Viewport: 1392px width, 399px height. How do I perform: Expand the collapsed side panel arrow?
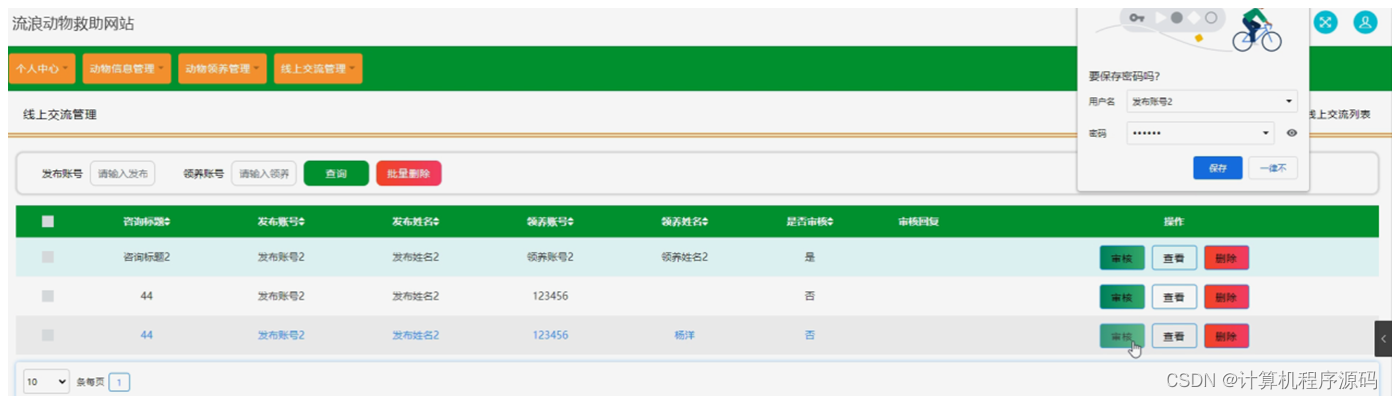point(1383,339)
